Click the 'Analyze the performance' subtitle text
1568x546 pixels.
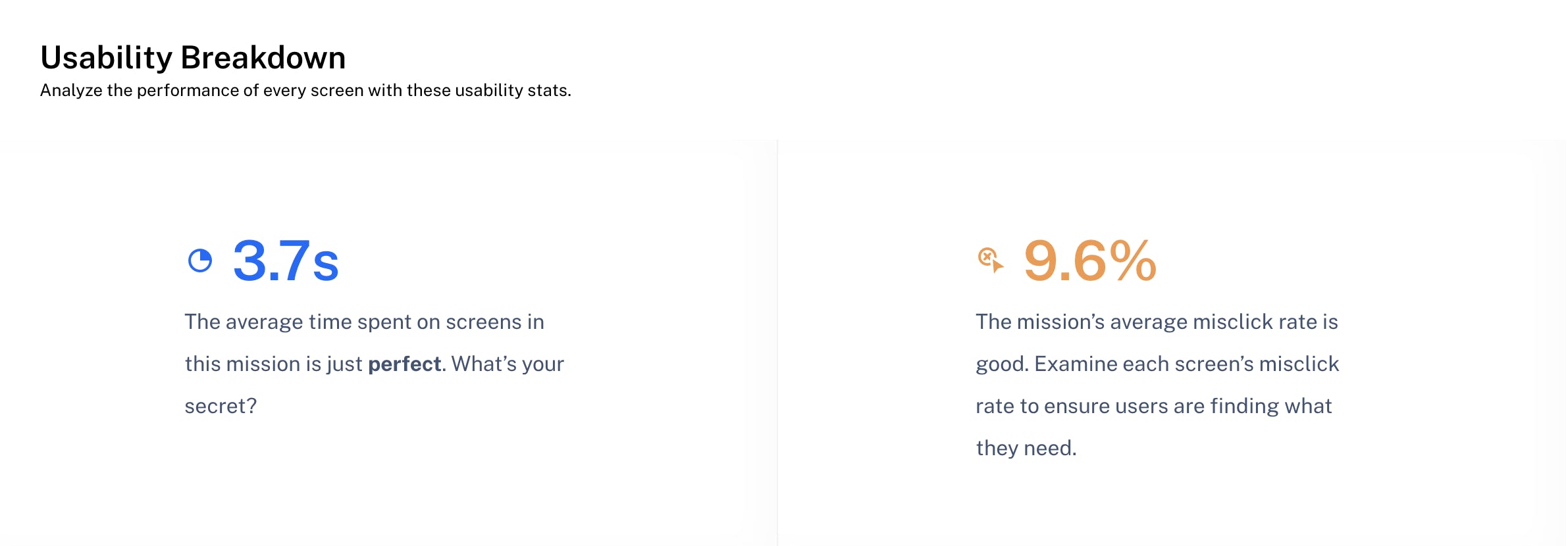pyautogui.click(x=305, y=90)
